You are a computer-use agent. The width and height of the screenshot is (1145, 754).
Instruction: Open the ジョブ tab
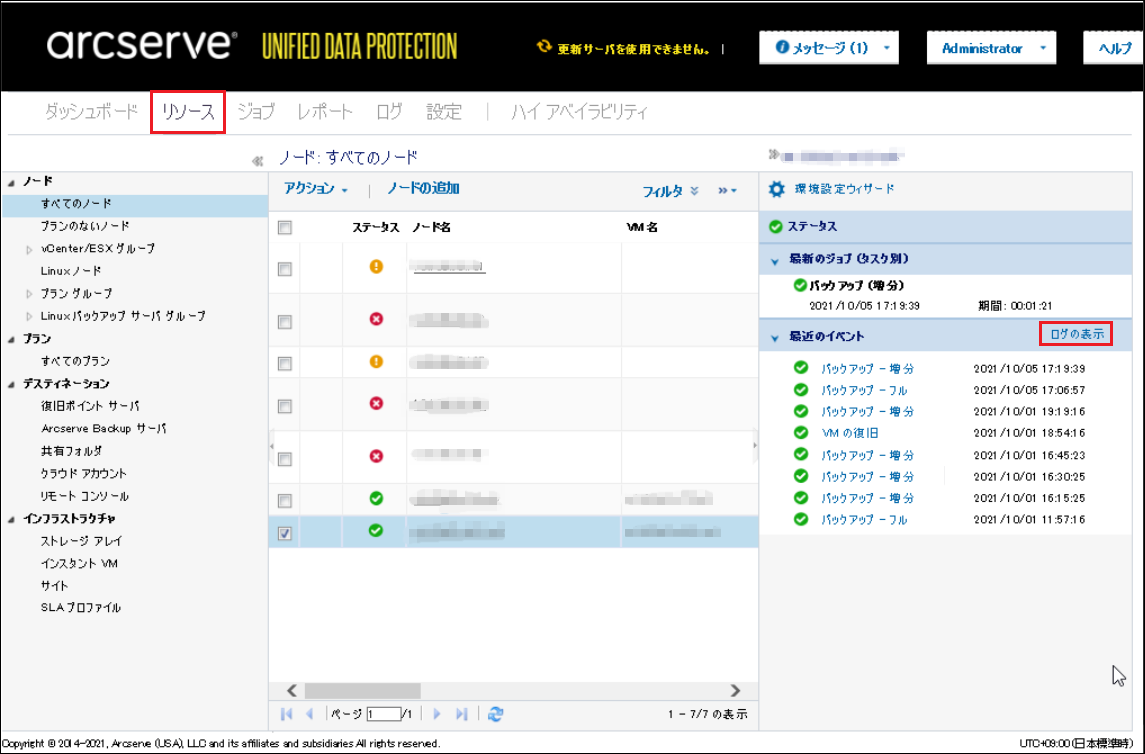(256, 112)
